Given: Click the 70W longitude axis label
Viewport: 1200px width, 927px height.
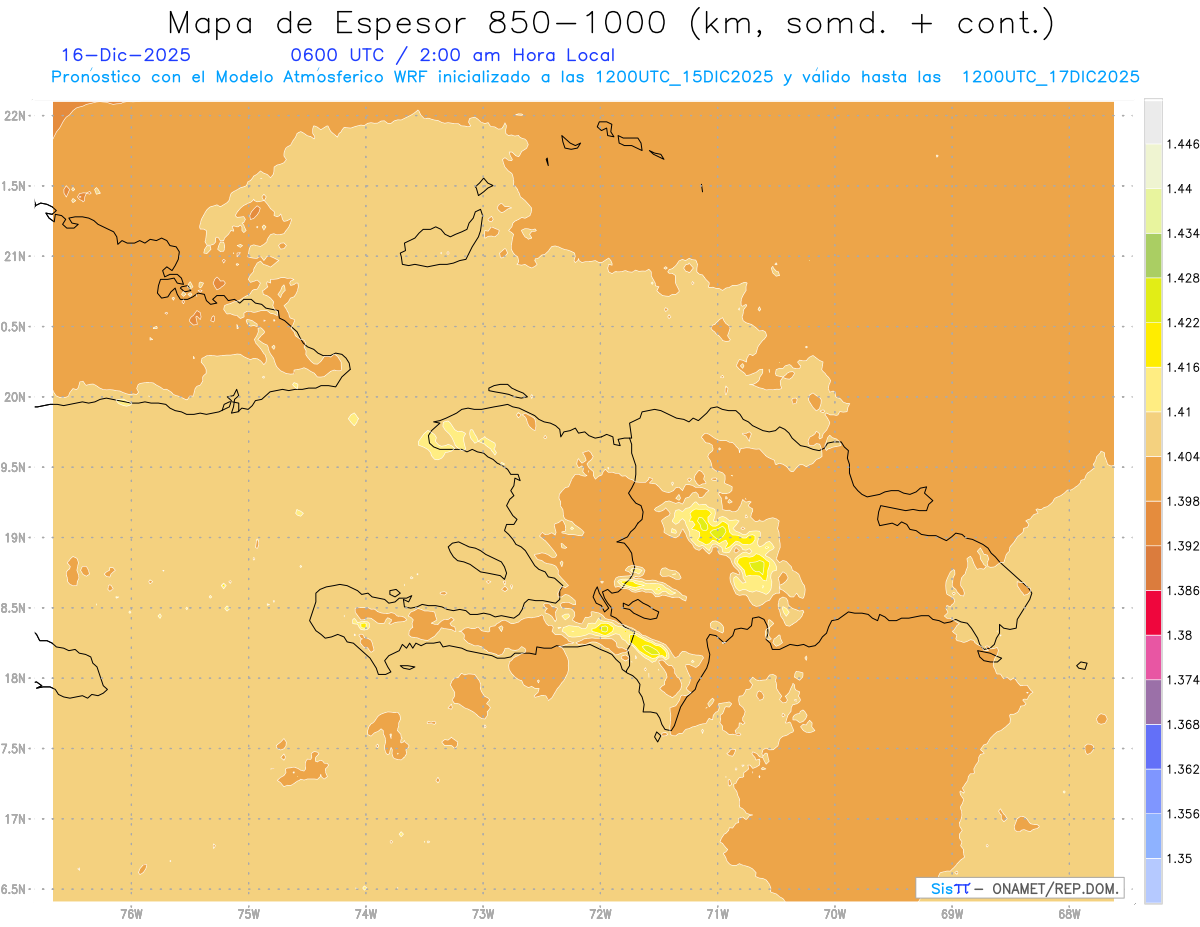Looking at the screenshot, I should tap(834, 913).
